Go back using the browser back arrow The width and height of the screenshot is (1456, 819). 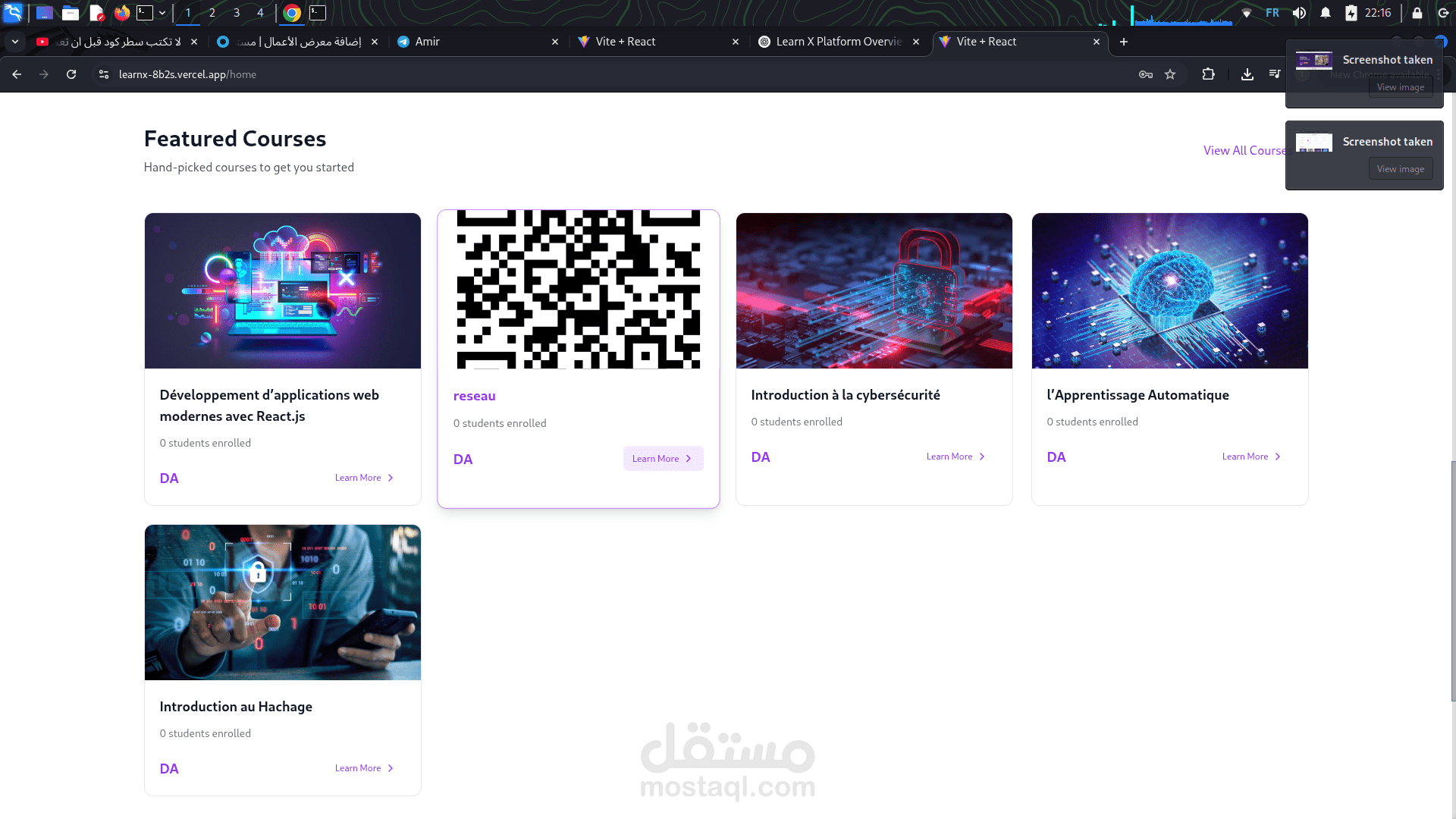click(x=17, y=74)
